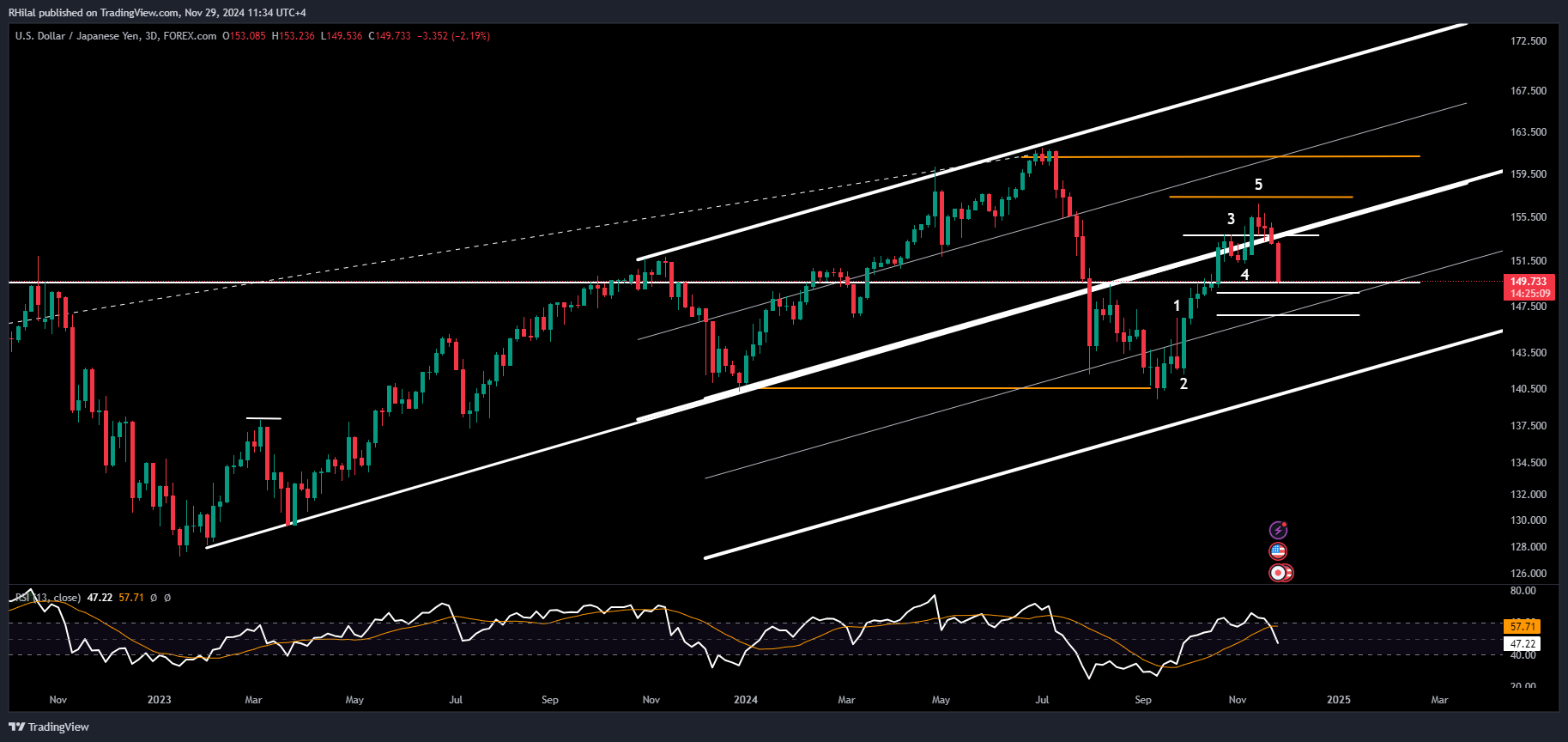Click the 2023 label on time axis

click(x=159, y=700)
